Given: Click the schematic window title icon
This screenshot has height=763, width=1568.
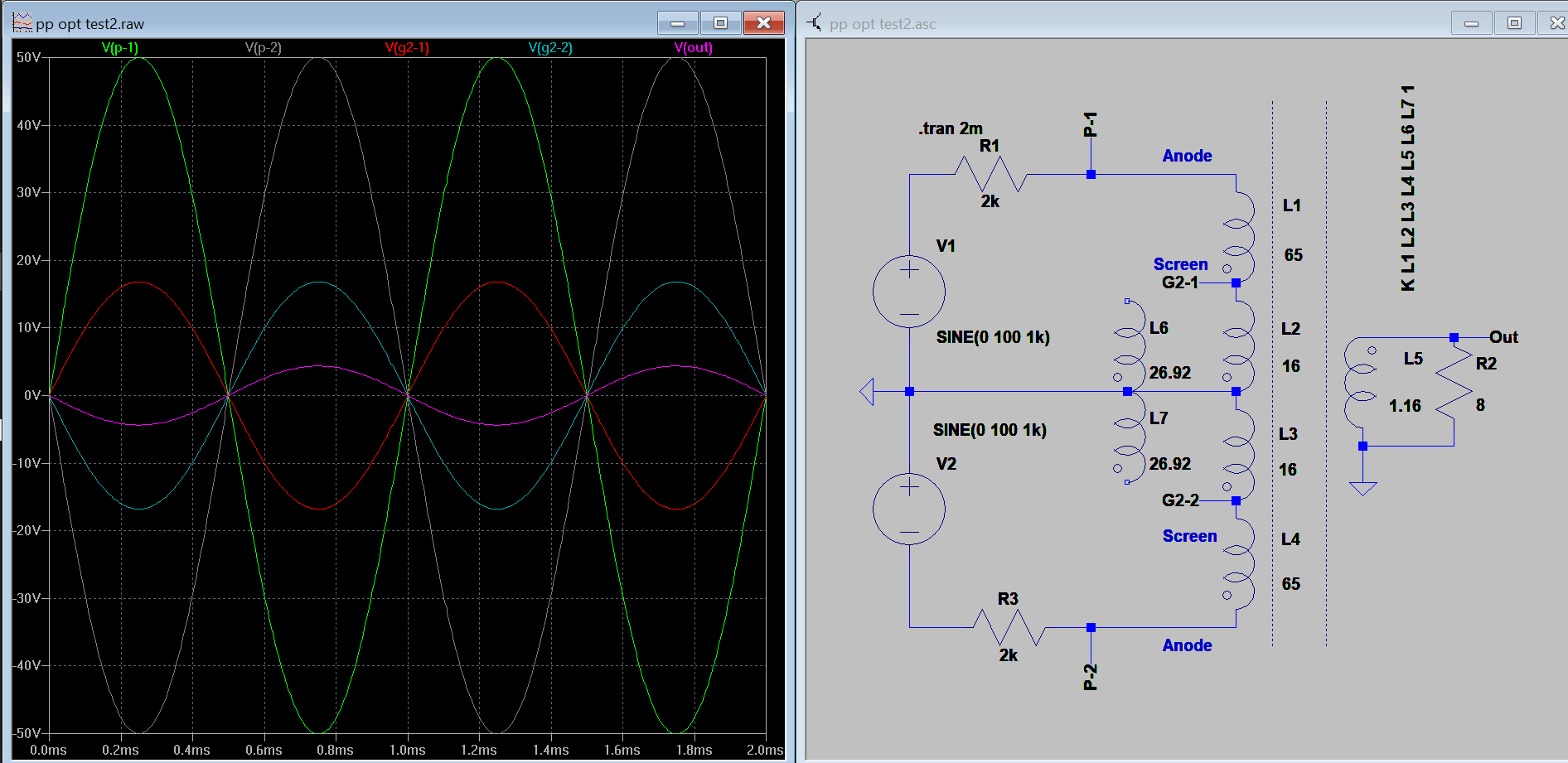Looking at the screenshot, I should point(815,23).
